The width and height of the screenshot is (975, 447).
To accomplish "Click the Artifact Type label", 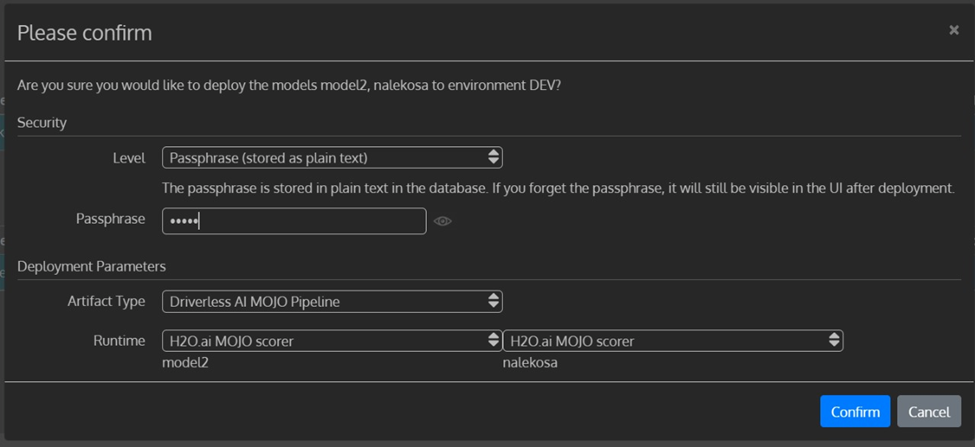I will (106, 301).
